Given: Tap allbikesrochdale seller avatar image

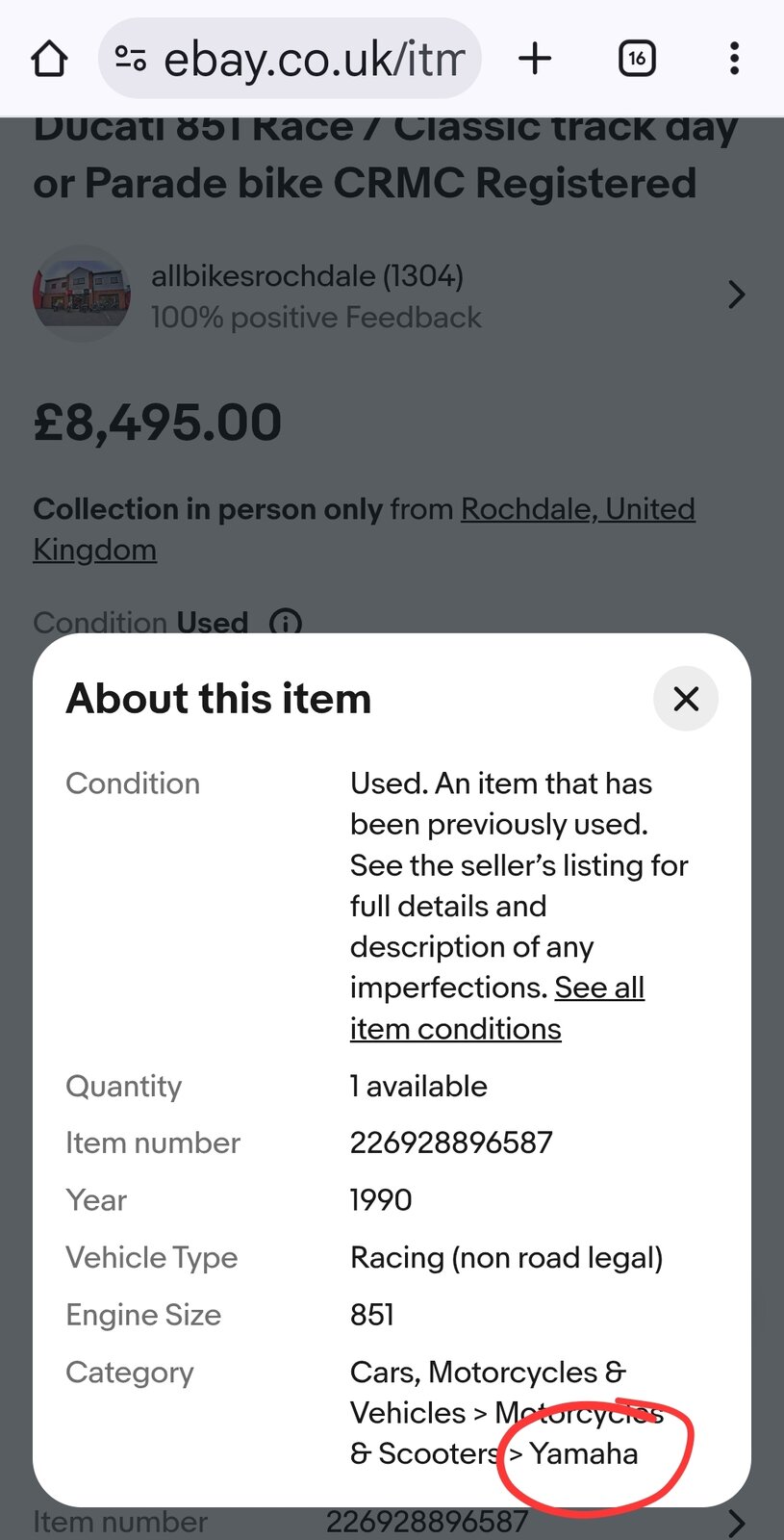Looking at the screenshot, I should pyautogui.click(x=82, y=294).
